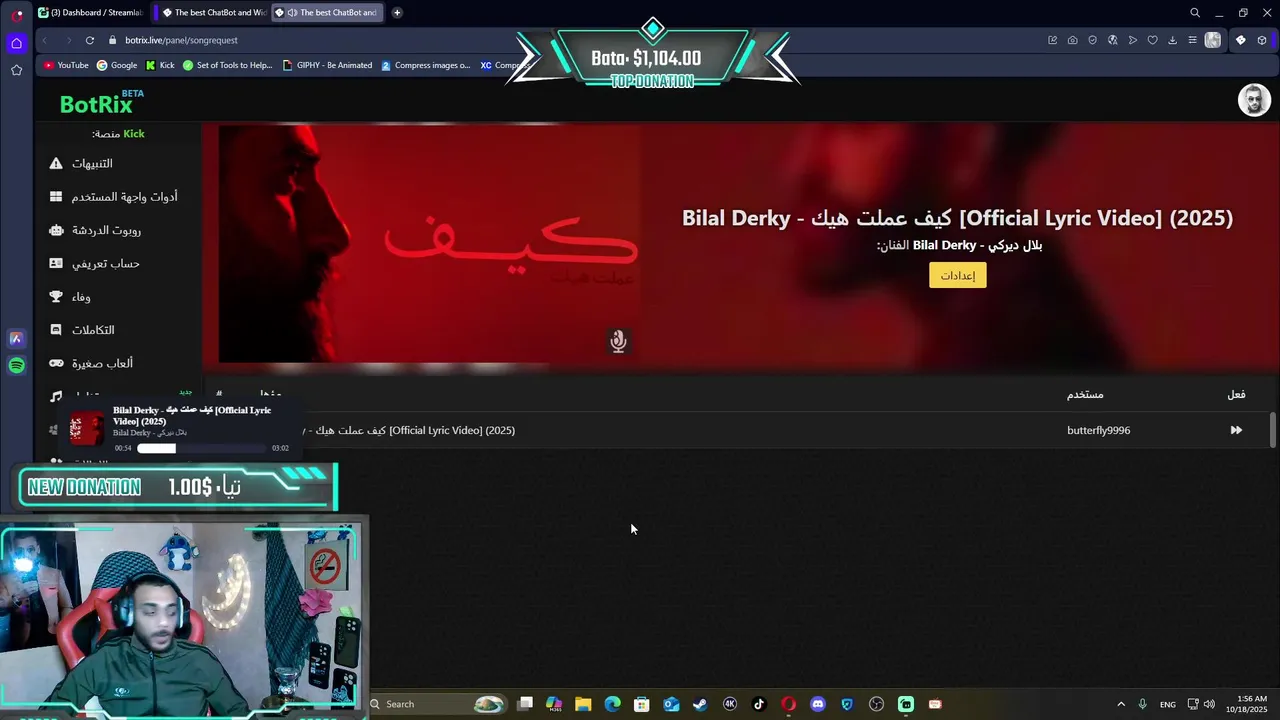
Task: Open the yellow إعدادات settings button
Action: pyautogui.click(x=957, y=275)
